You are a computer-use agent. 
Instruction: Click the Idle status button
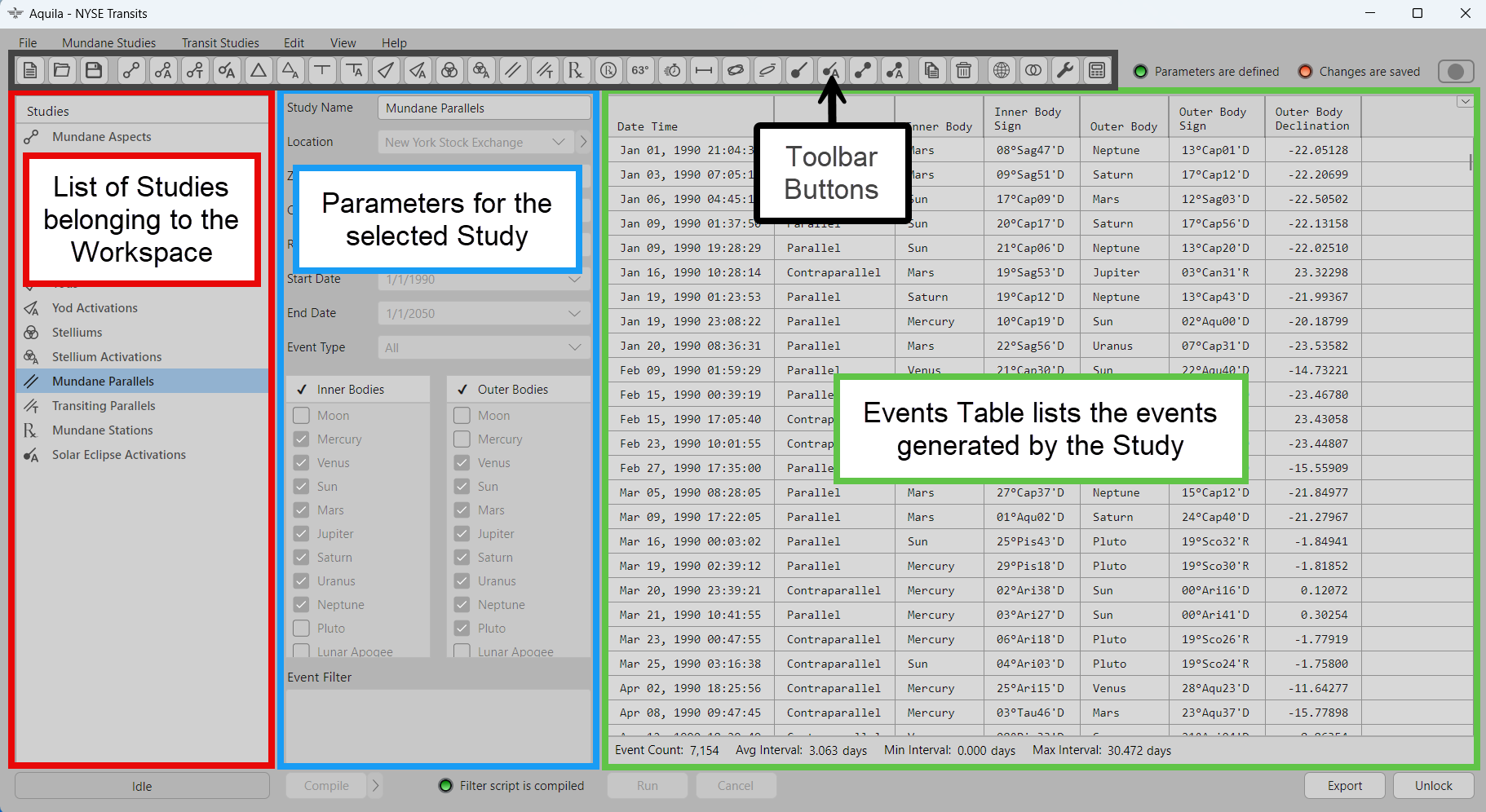[142, 786]
